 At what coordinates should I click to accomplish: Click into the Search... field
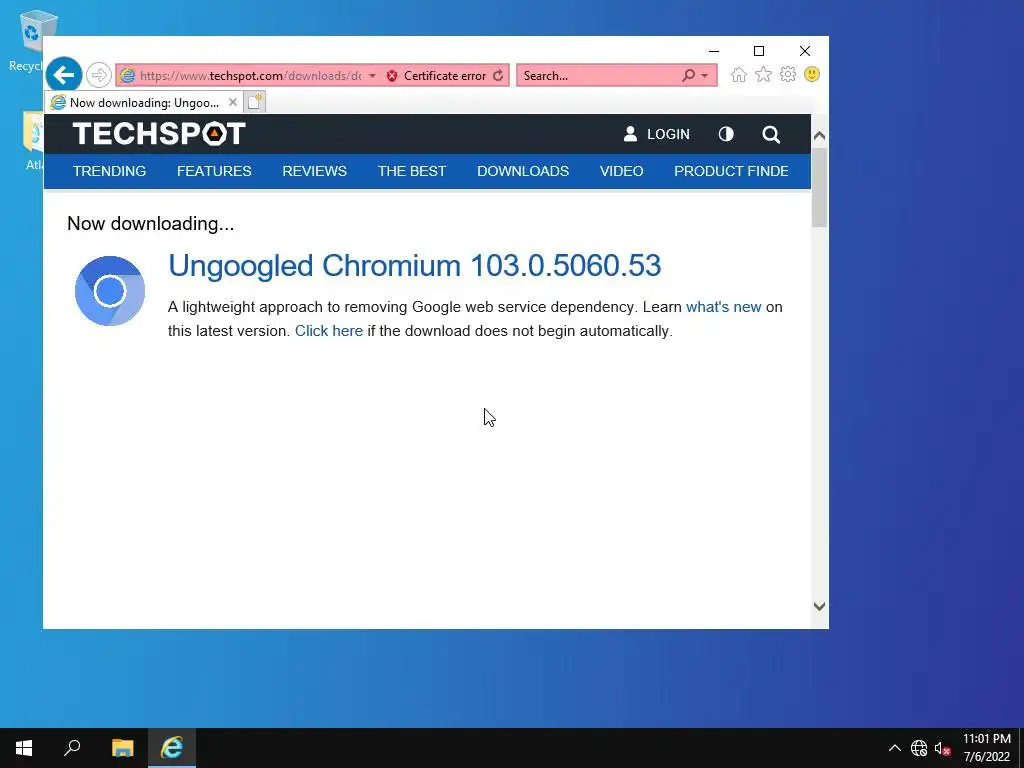coord(600,76)
